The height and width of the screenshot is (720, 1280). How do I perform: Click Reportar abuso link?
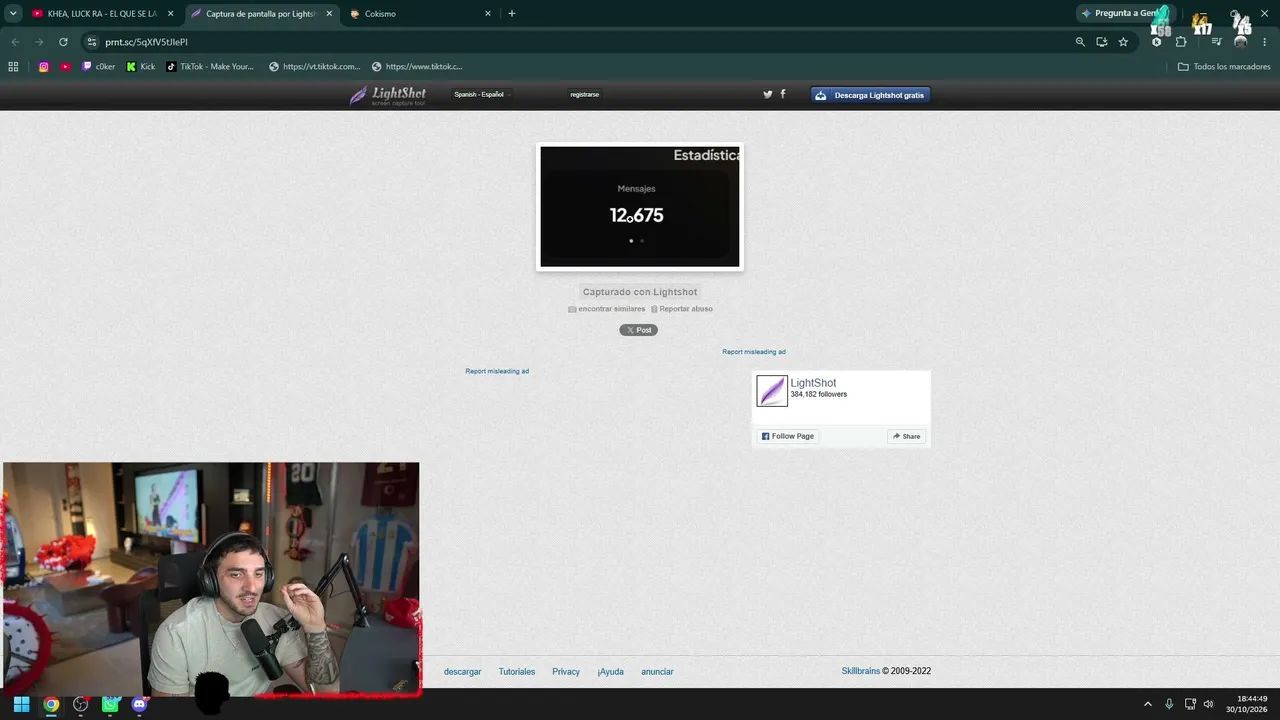click(682, 309)
